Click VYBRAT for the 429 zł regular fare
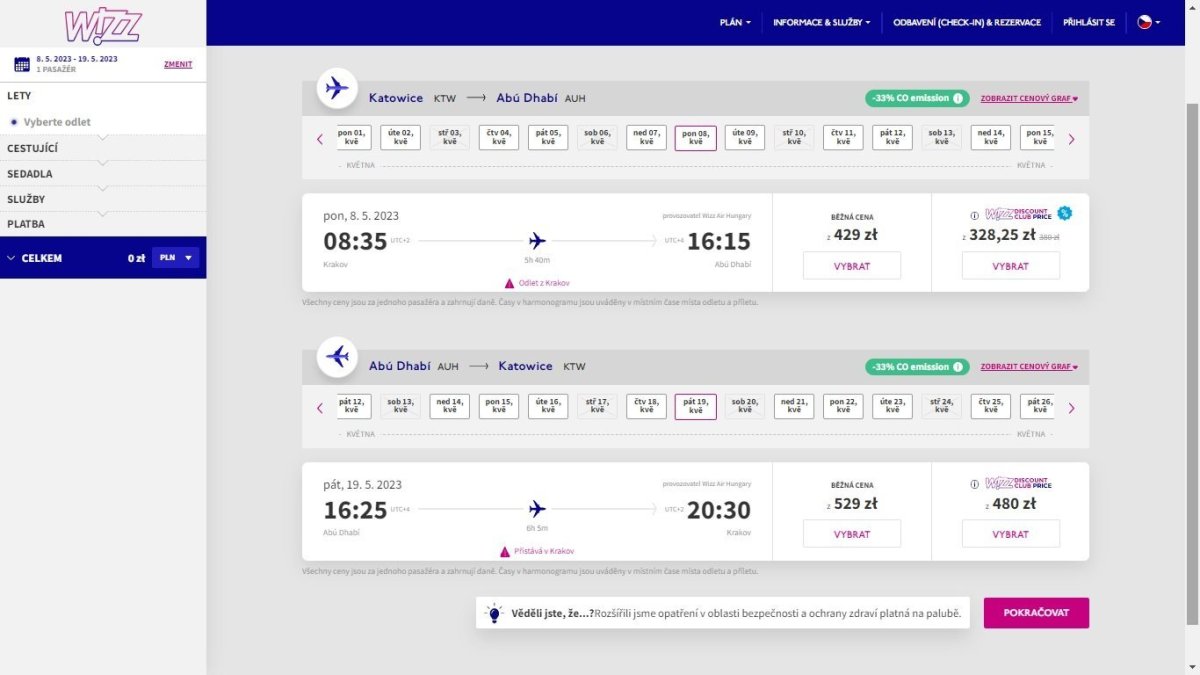 point(851,266)
